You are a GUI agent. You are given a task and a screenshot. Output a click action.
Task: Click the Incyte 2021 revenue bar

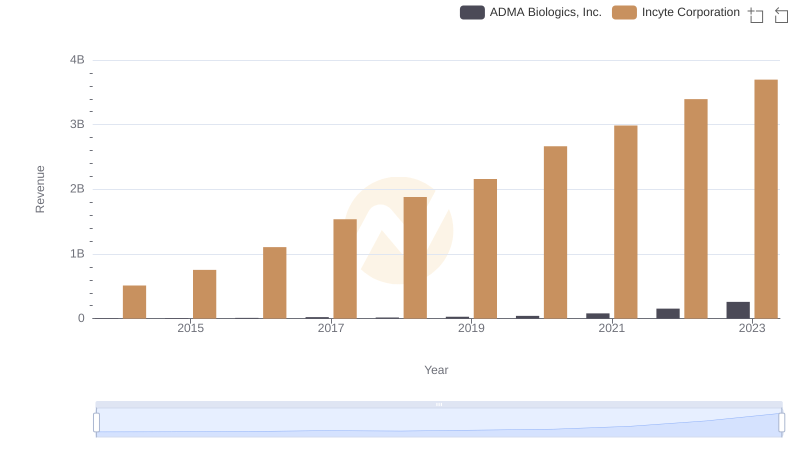[626, 222]
